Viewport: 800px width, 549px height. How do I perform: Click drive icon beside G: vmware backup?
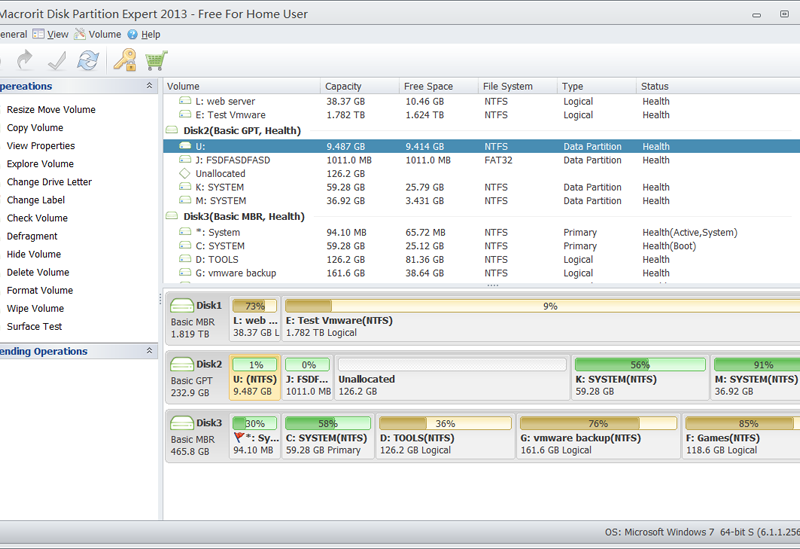pos(185,272)
